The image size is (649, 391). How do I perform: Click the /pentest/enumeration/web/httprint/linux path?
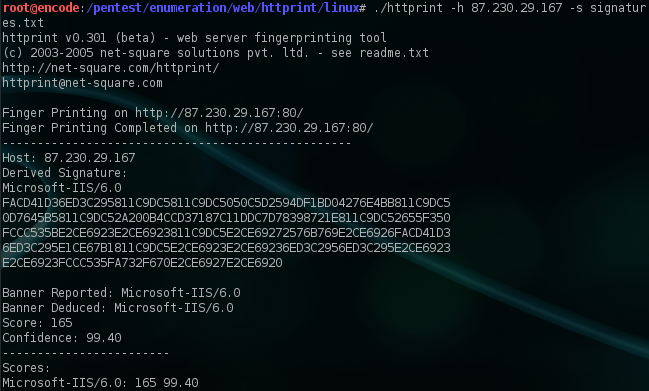pos(223,7)
